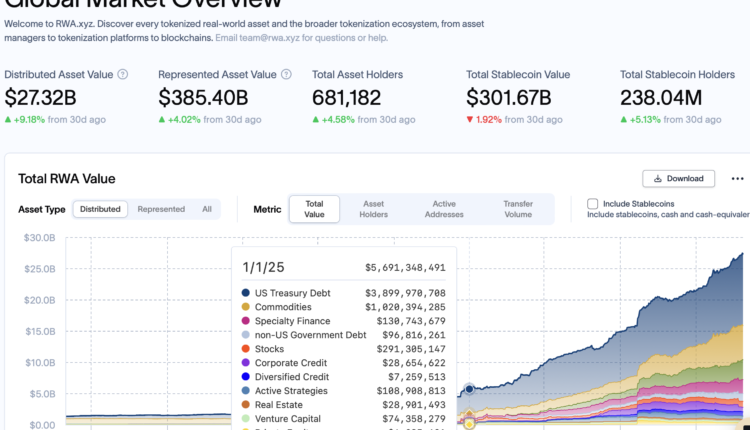Screen dimensions: 750x430
Task: Select the Total Value metric tab
Action: [314, 209]
